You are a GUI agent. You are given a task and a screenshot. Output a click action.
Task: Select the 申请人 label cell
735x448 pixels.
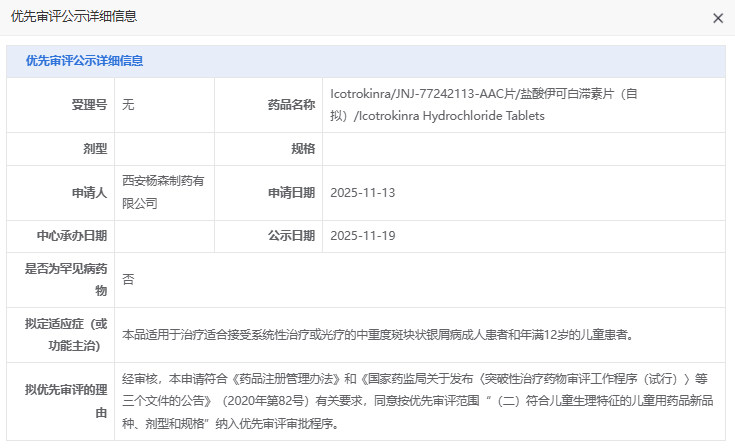(x=60, y=193)
